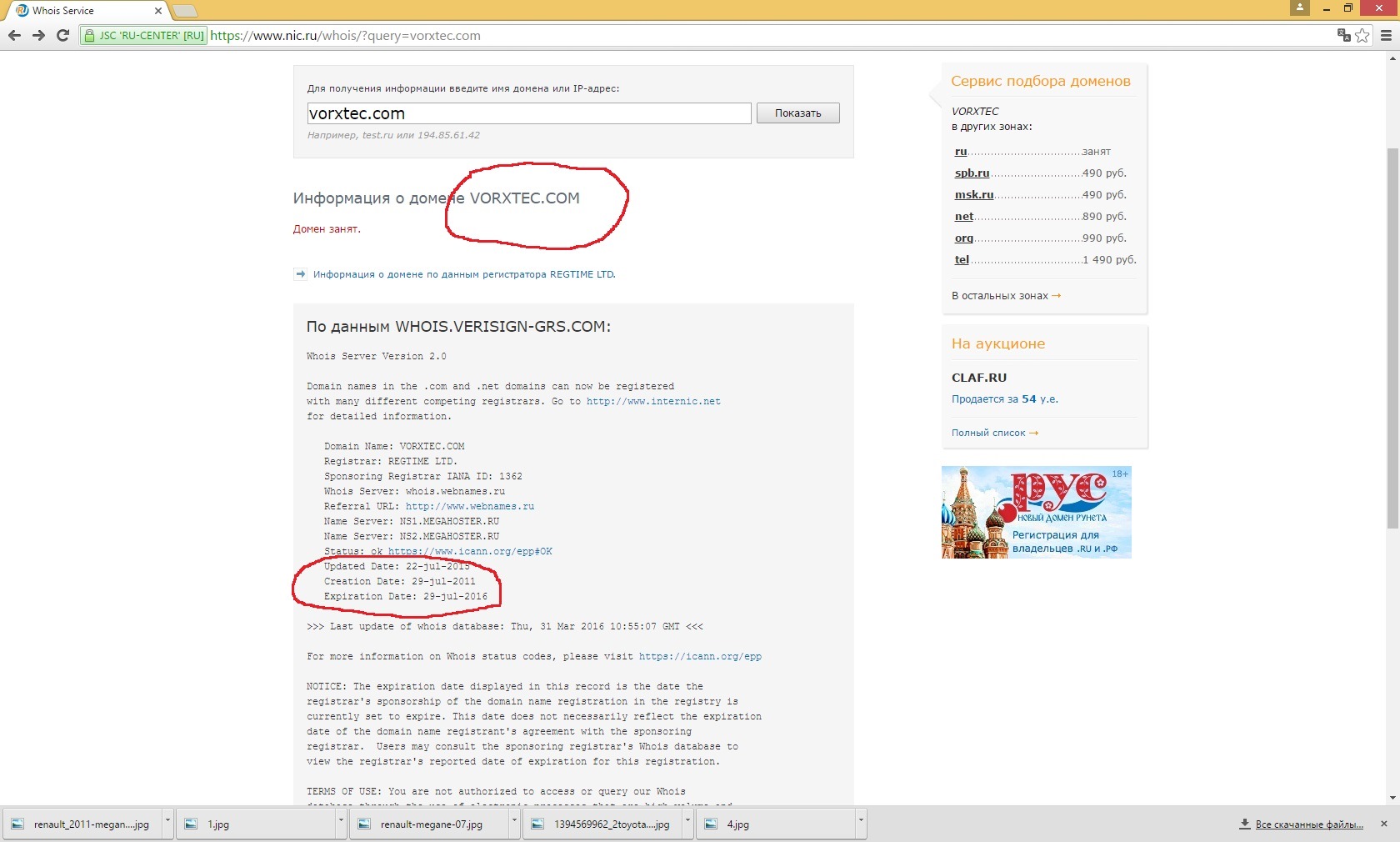Select the Whois Service tab
The width and height of the screenshot is (1400, 842).
(x=87, y=11)
